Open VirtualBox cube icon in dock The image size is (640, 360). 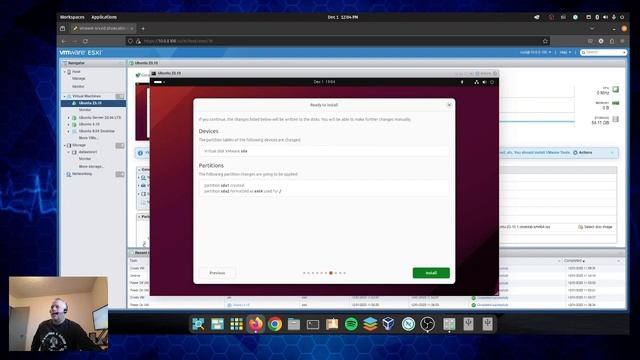point(389,324)
